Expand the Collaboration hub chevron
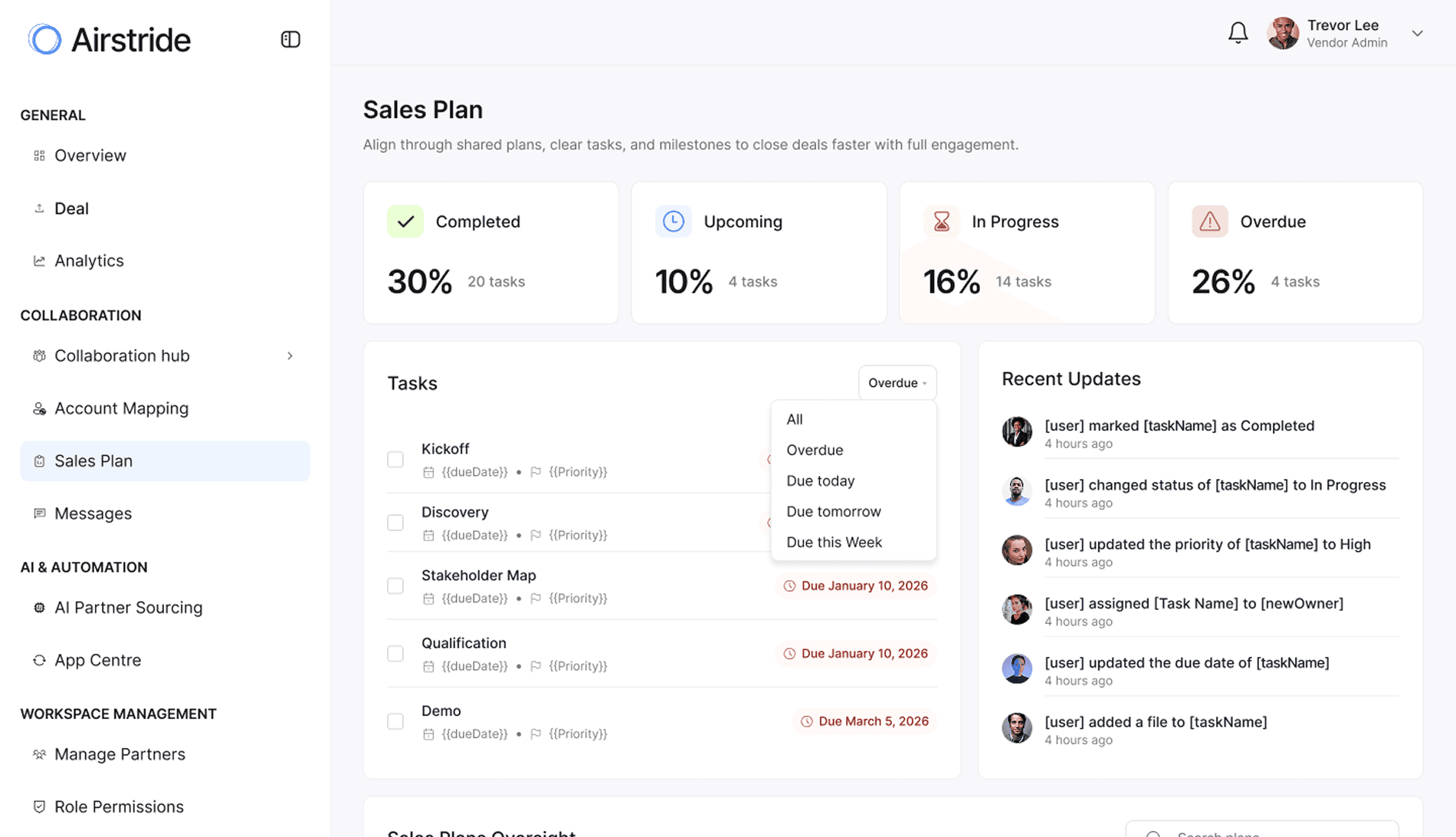Viewport: 1456px width, 837px height. [290, 356]
